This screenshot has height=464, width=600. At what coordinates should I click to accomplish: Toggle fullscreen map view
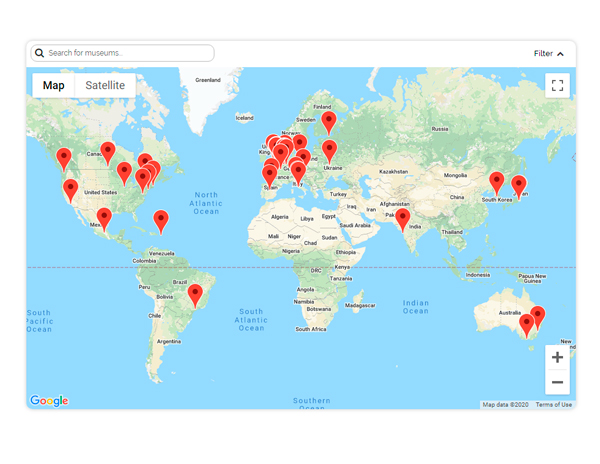pyautogui.click(x=557, y=86)
